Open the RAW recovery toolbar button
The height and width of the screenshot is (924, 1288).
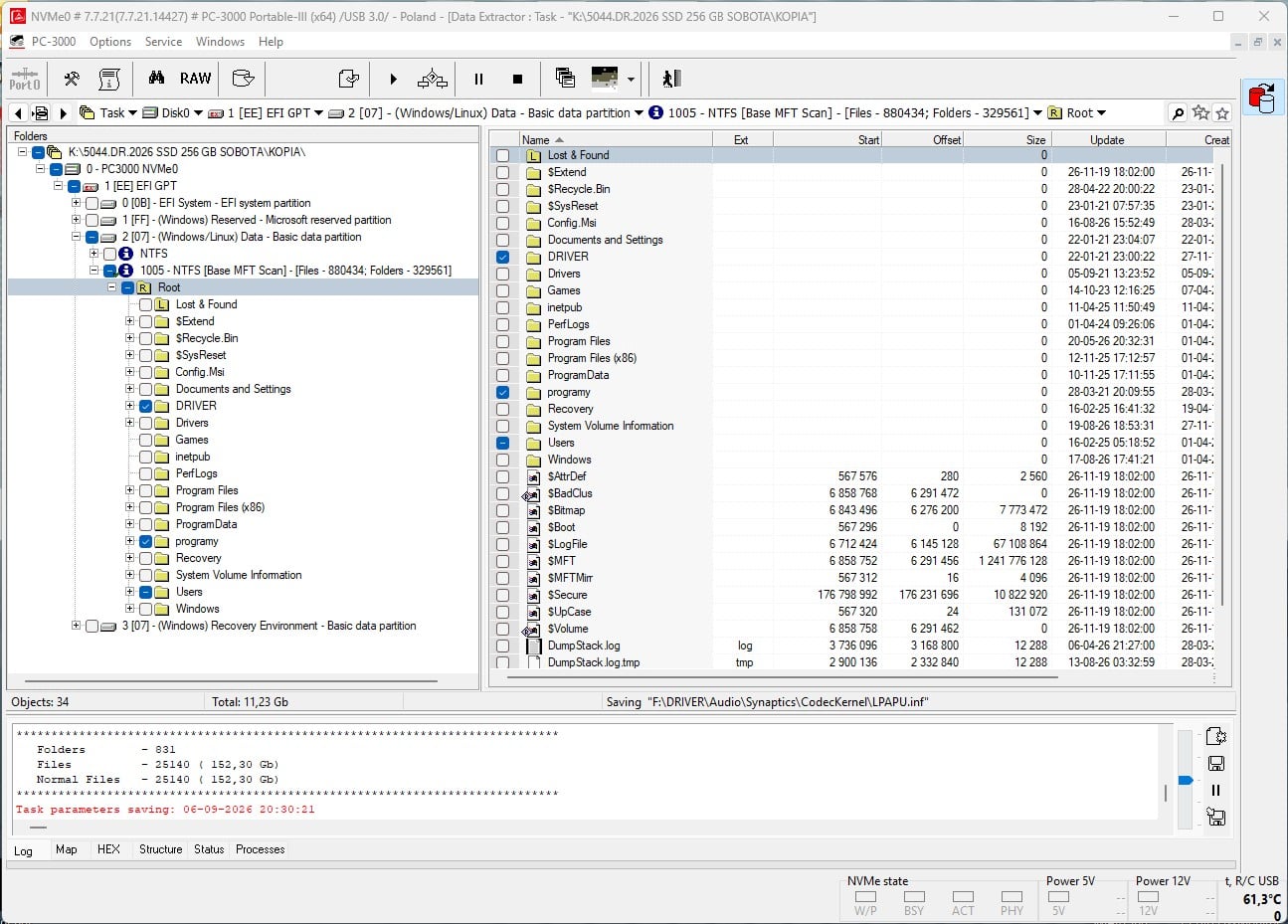(x=195, y=79)
